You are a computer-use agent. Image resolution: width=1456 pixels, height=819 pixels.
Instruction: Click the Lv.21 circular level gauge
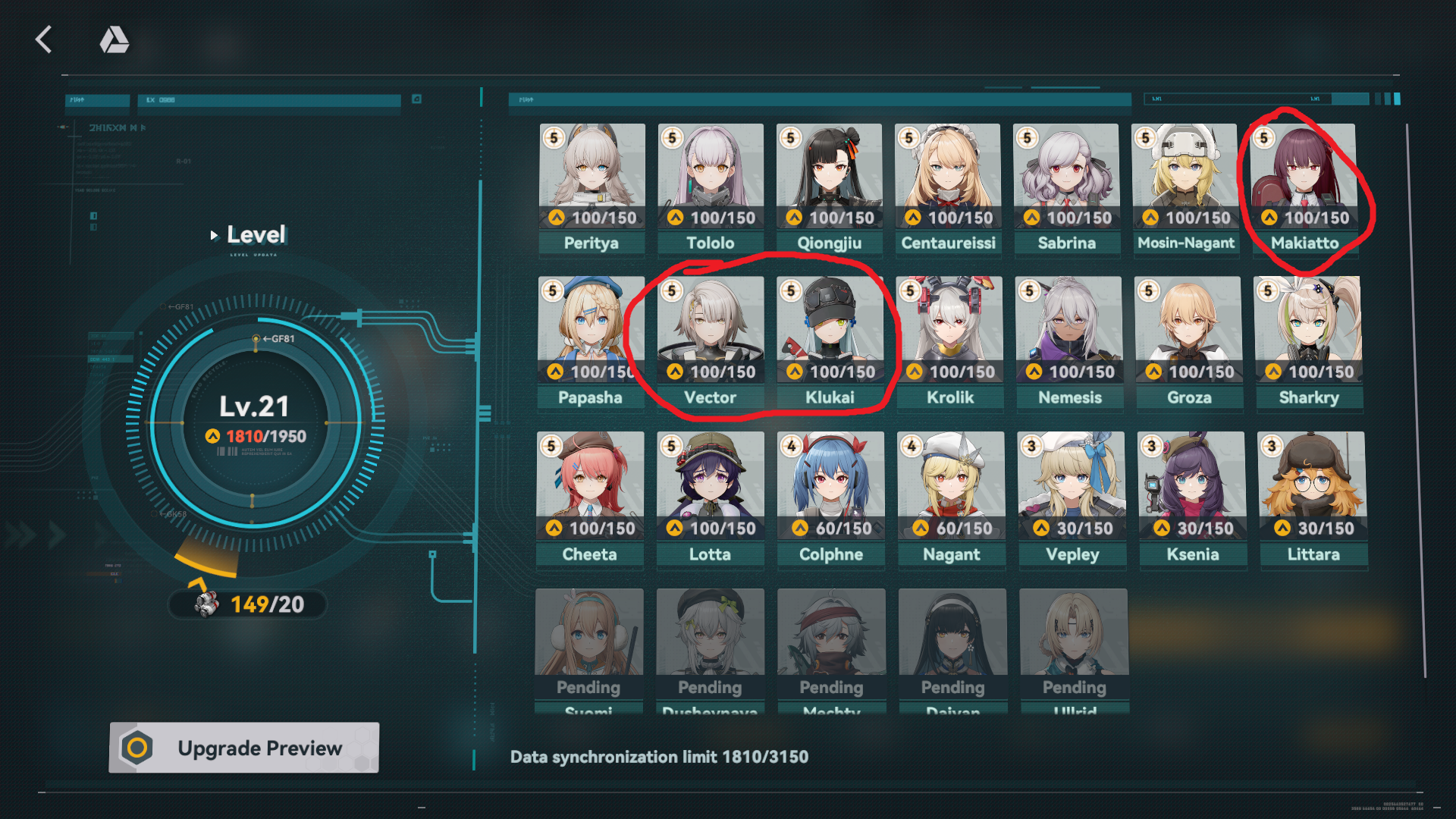point(254,422)
